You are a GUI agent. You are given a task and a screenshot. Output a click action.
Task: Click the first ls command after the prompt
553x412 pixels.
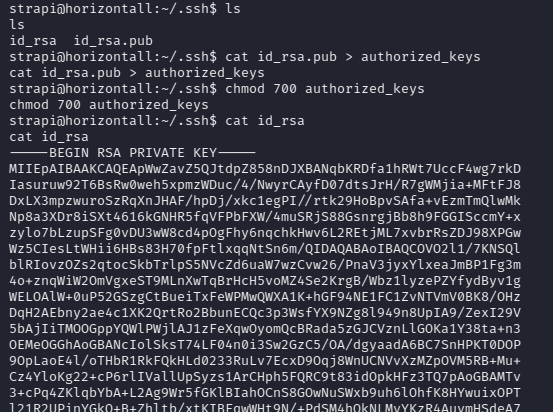pos(233,8)
